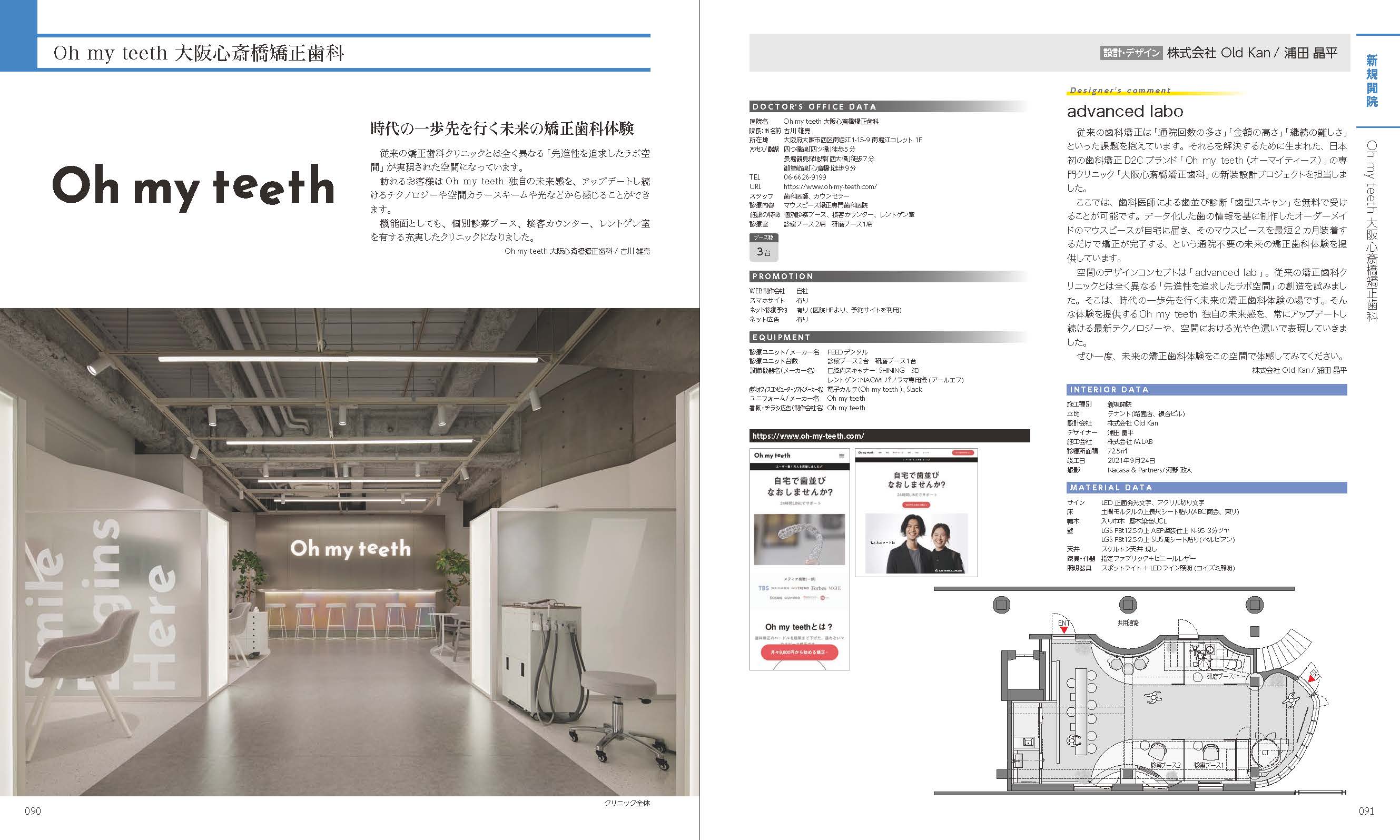Image resolution: width=1400 pixels, height=840 pixels.
Task: Click the two smiling people photo in desktop preview
Action: (916, 544)
